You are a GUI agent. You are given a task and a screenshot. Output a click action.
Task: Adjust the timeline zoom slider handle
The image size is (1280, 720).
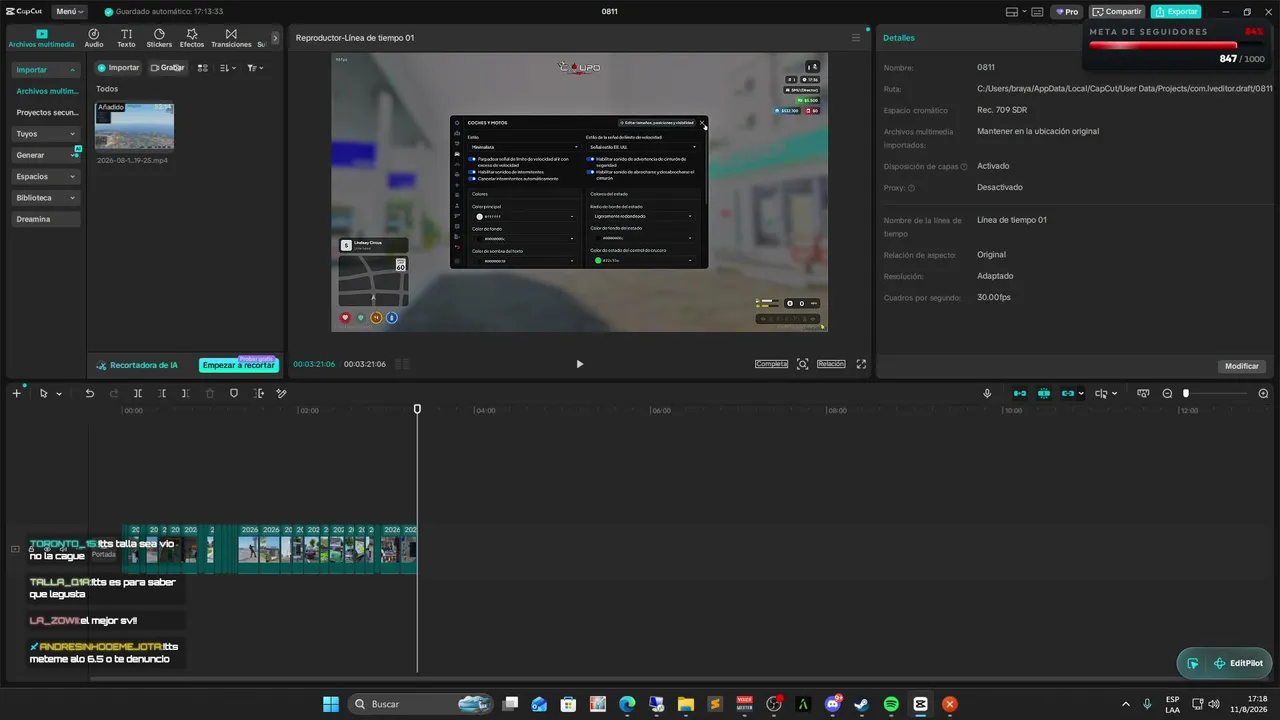1186,393
